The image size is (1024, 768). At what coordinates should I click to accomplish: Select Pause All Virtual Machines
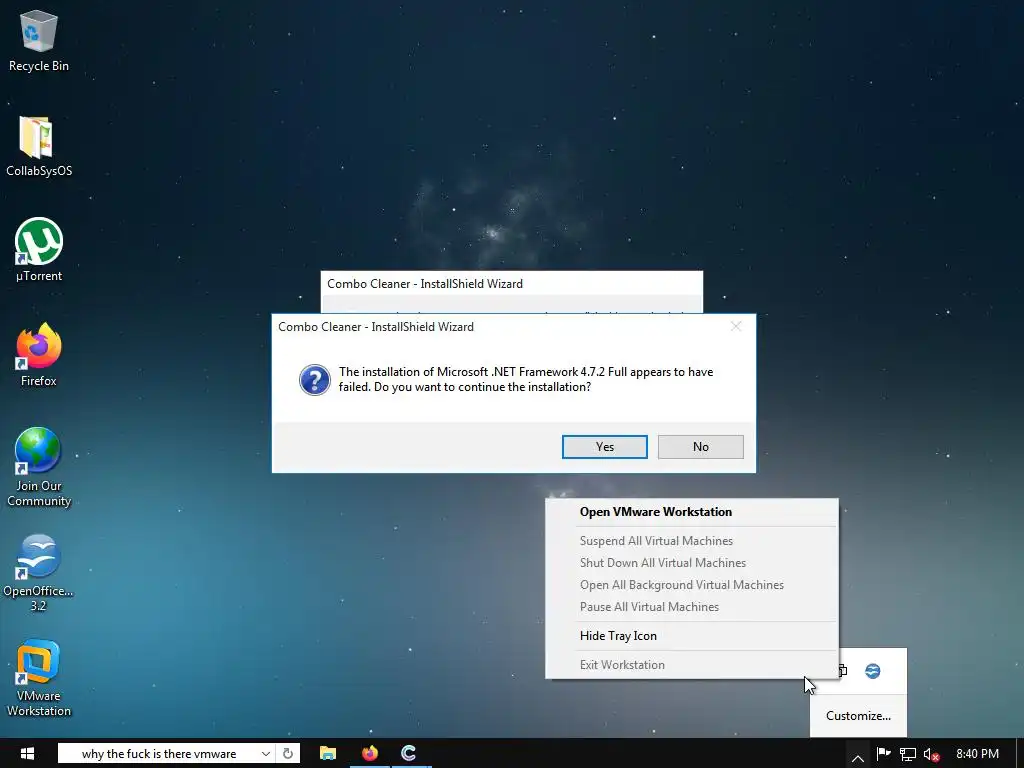(692, 607)
